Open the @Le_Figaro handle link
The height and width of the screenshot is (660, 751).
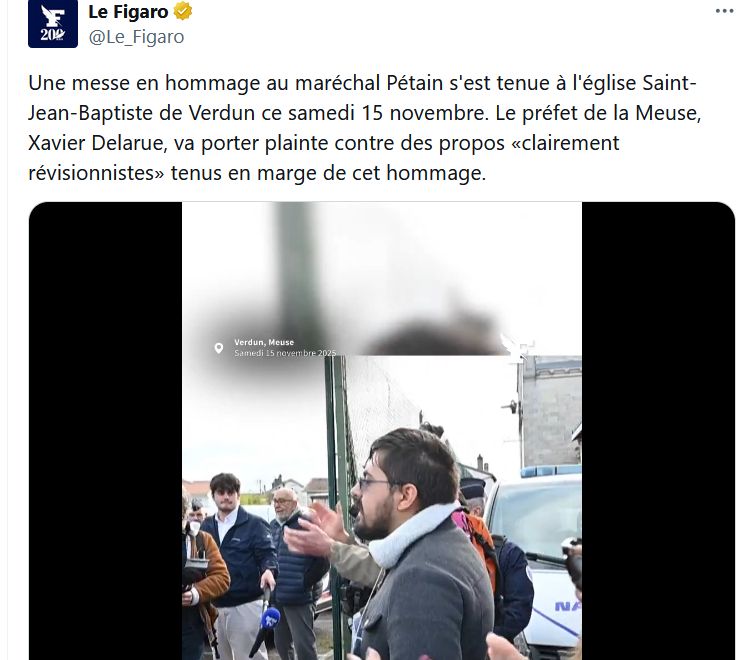[x=137, y=37]
